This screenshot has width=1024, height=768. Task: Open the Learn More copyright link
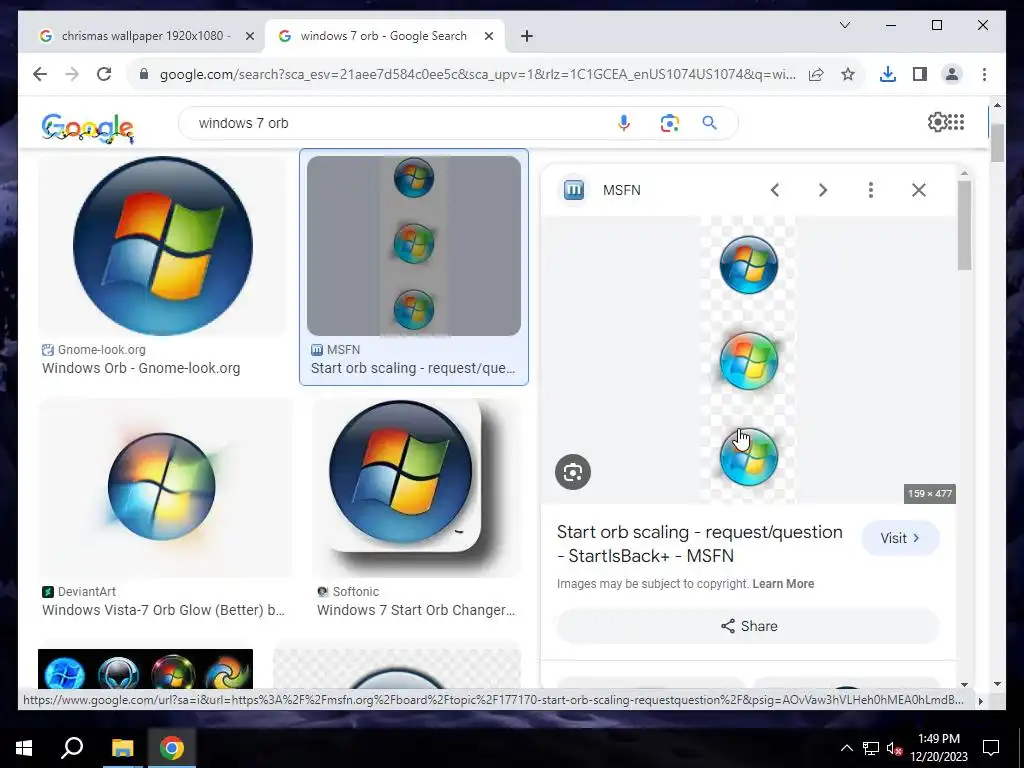pyautogui.click(x=783, y=584)
